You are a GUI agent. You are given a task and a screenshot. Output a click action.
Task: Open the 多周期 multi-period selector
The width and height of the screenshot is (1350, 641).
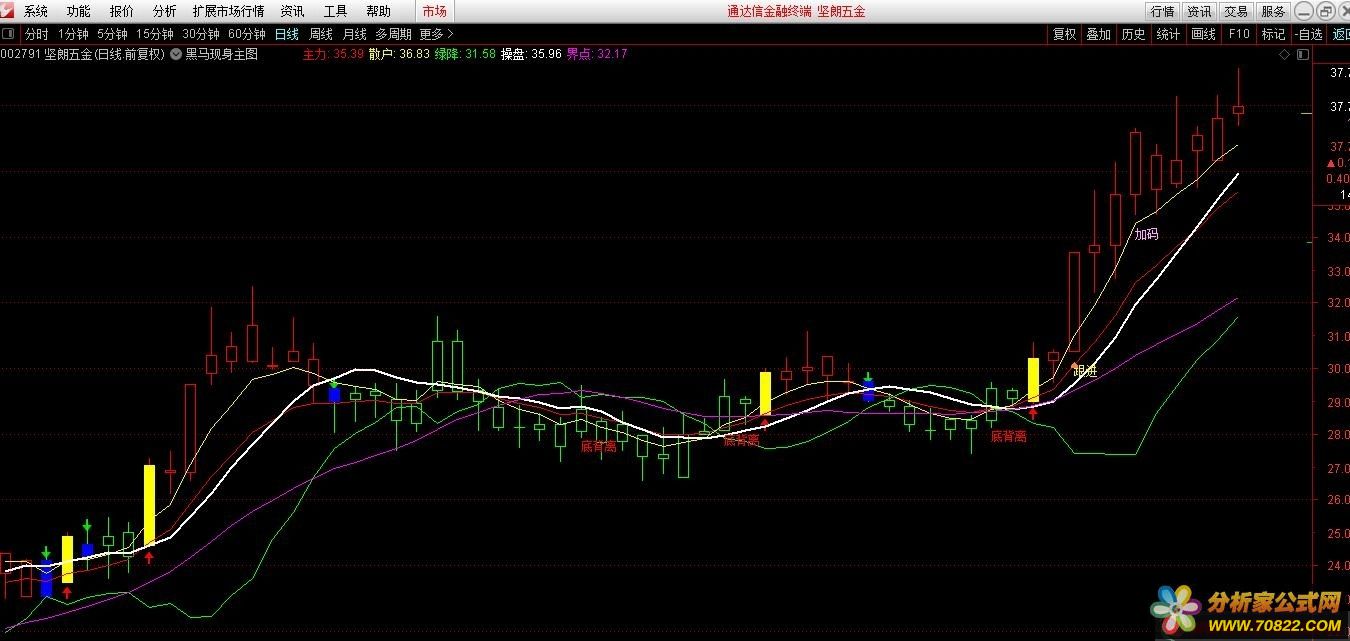[x=393, y=34]
